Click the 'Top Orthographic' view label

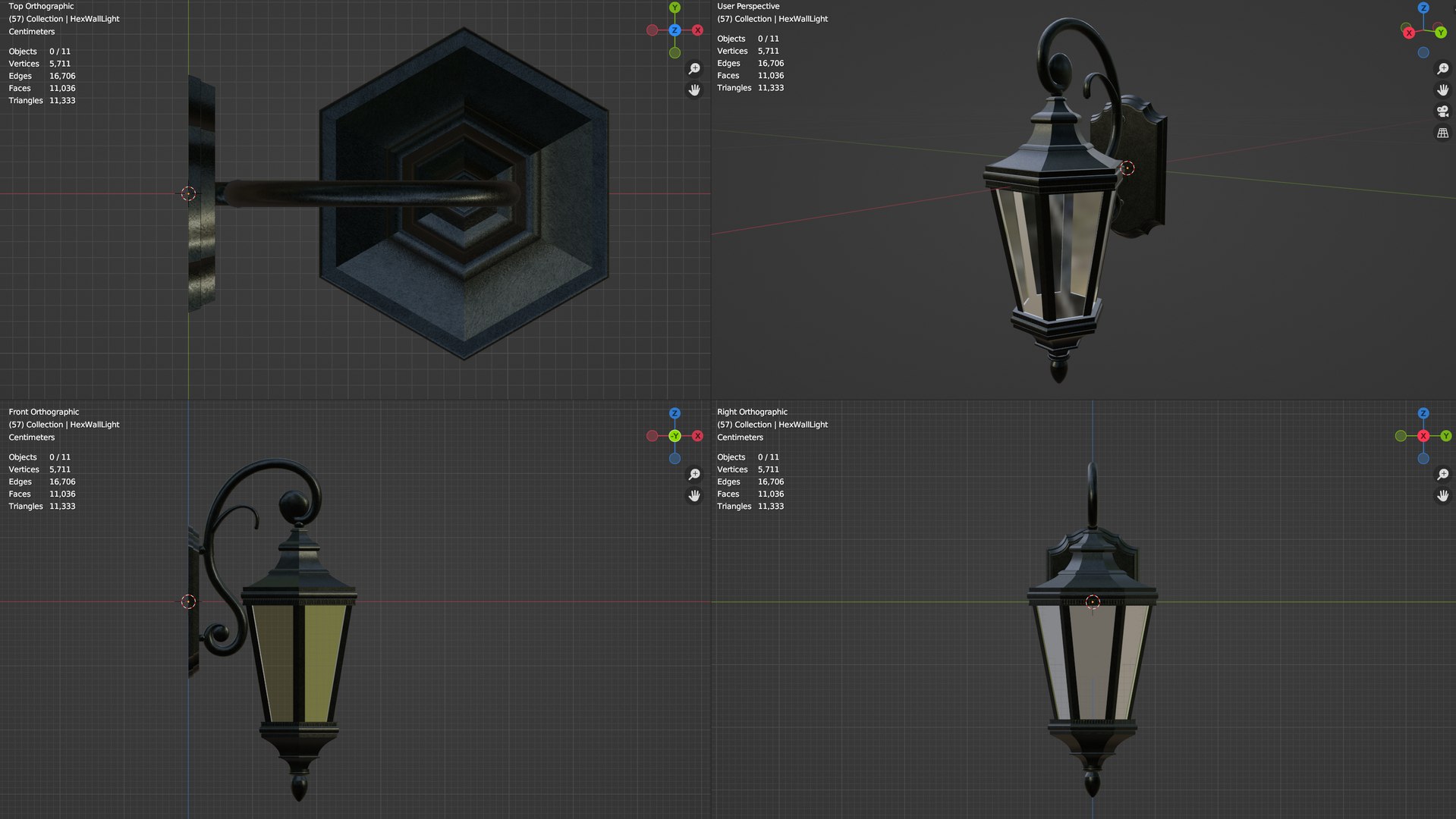41,6
